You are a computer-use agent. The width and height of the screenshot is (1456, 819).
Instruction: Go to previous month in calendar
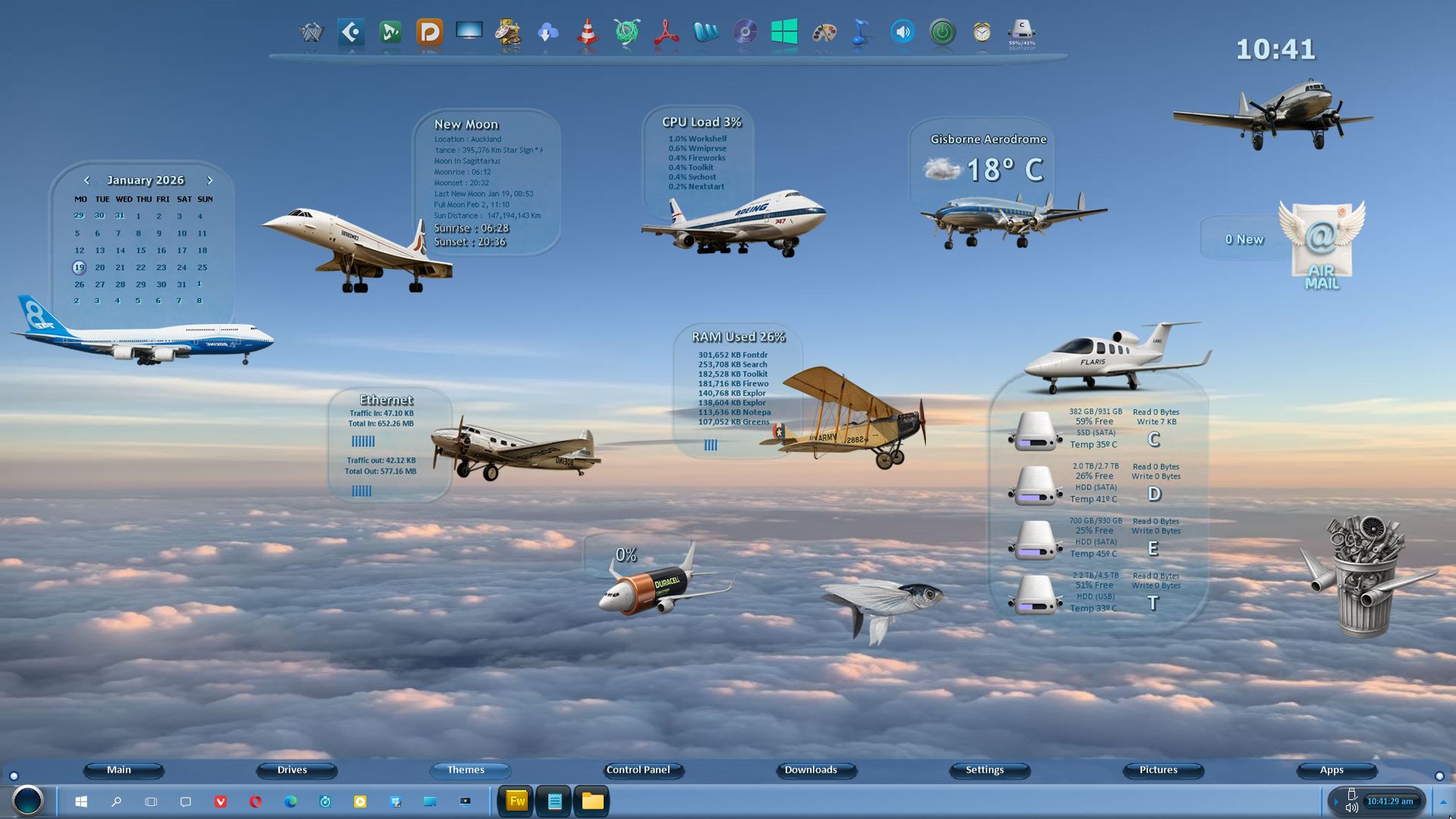click(x=86, y=180)
